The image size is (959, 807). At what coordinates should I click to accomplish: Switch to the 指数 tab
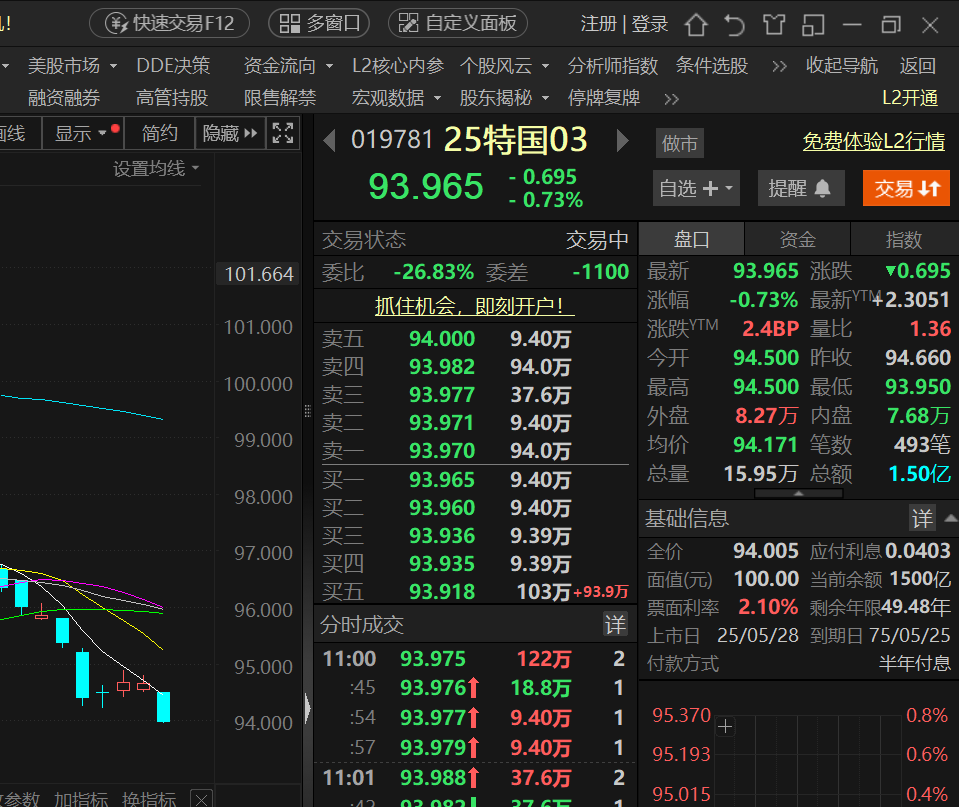tap(904, 240)
